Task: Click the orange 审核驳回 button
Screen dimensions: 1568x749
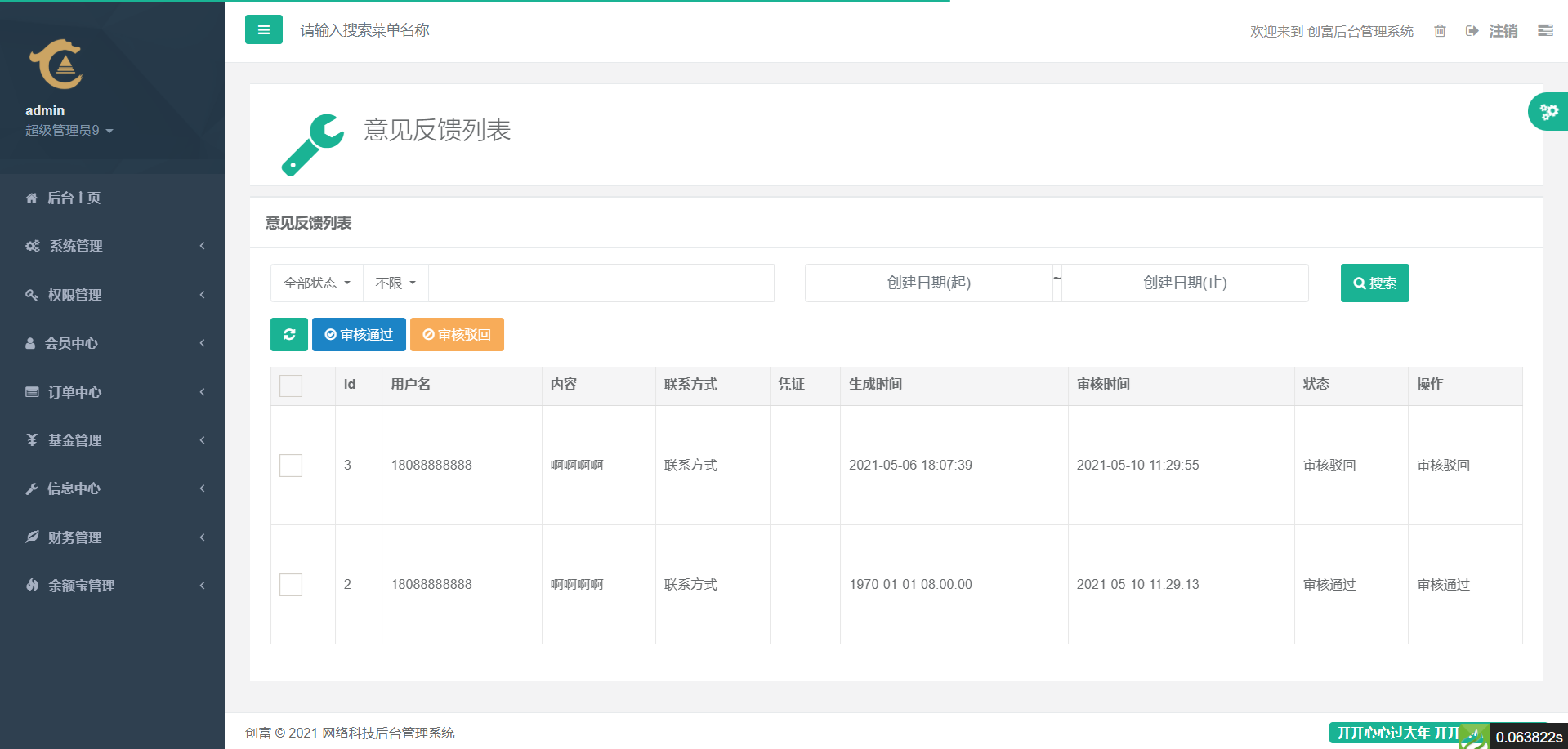Action: point(457,335)
